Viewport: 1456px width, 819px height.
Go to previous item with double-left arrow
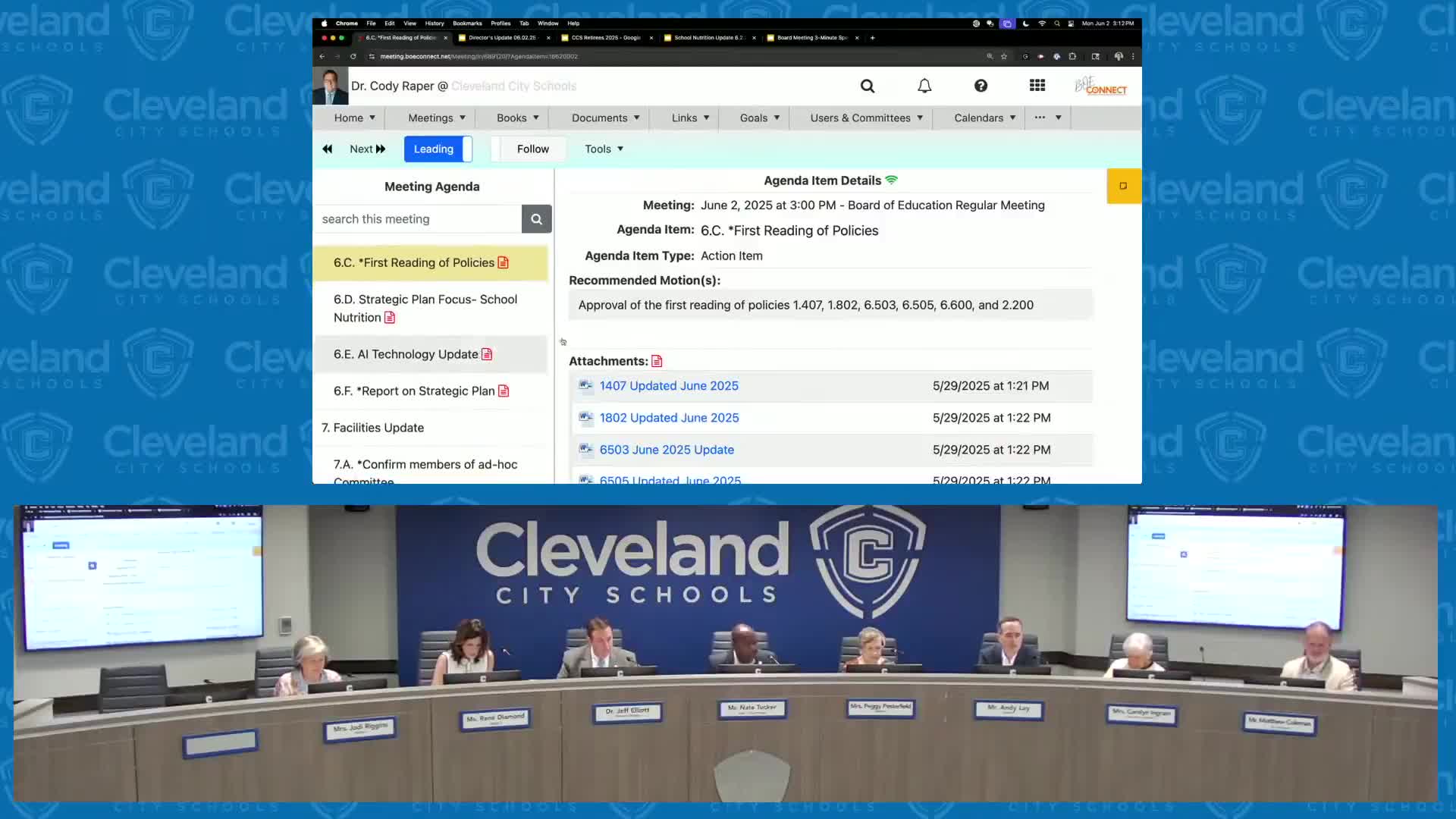pos(328,149)
